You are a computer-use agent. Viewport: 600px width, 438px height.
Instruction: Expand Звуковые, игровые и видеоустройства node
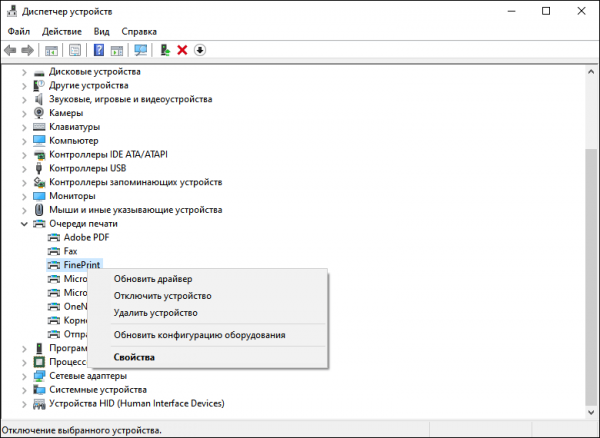[24, 99]
